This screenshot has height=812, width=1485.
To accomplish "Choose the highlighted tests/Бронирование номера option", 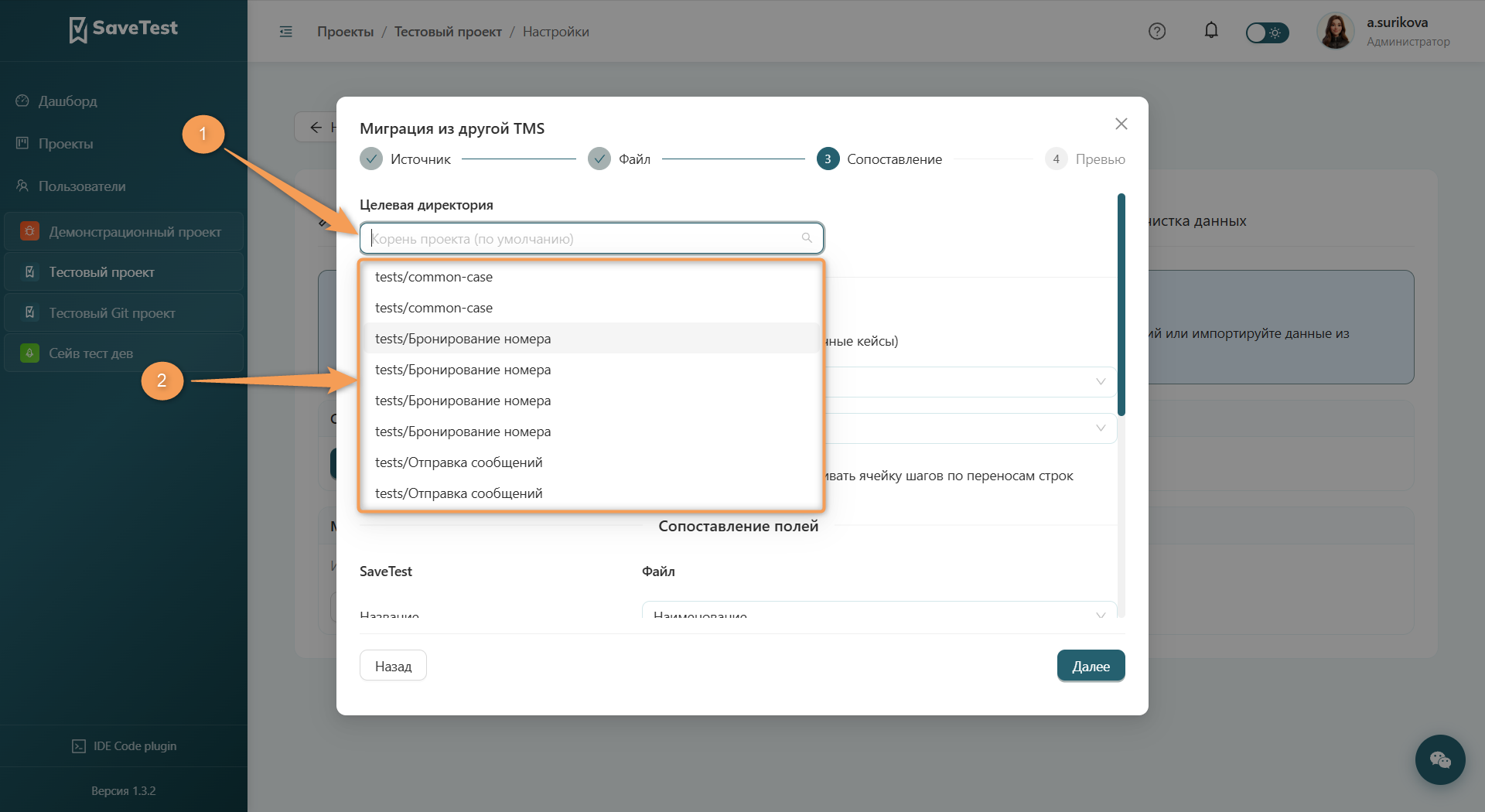I will tap(592, 338).
